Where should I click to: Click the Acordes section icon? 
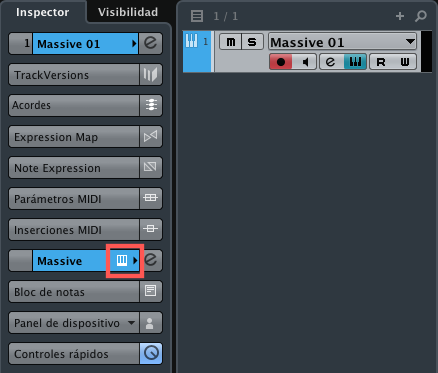click(151, 105)
